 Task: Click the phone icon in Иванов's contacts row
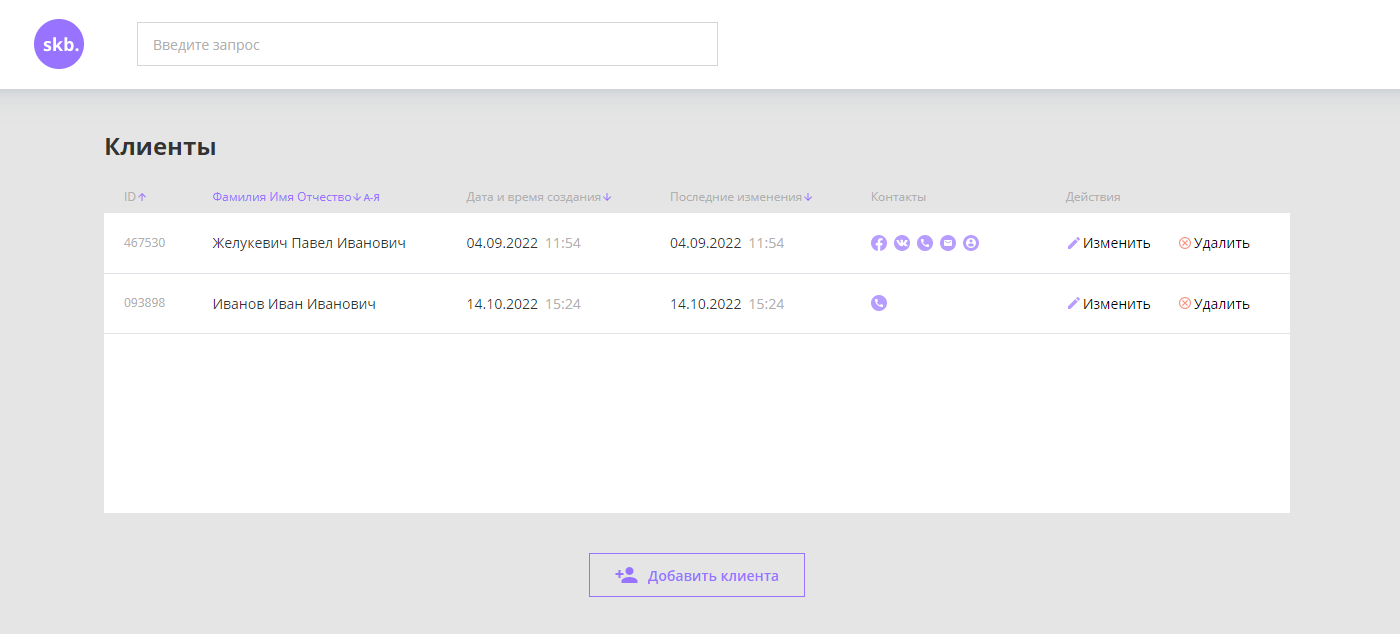point(879,302)
